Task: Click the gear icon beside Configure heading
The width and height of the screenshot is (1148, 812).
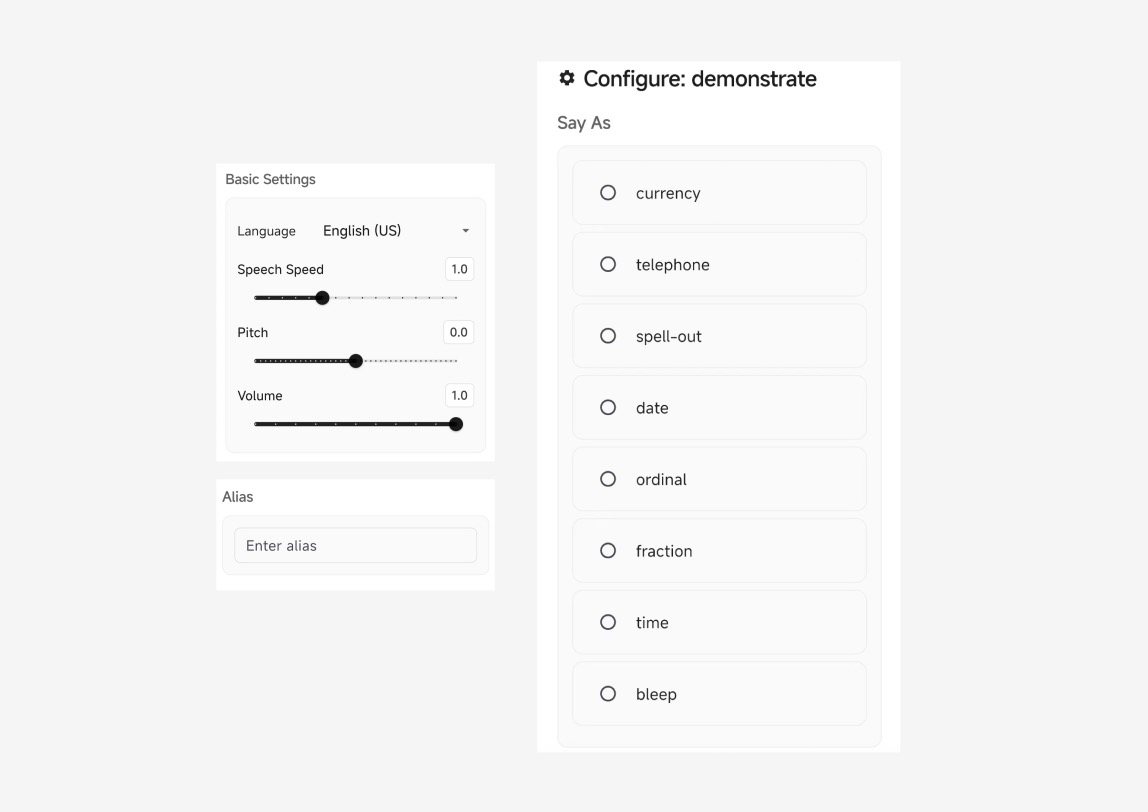Action: point(567,78)
